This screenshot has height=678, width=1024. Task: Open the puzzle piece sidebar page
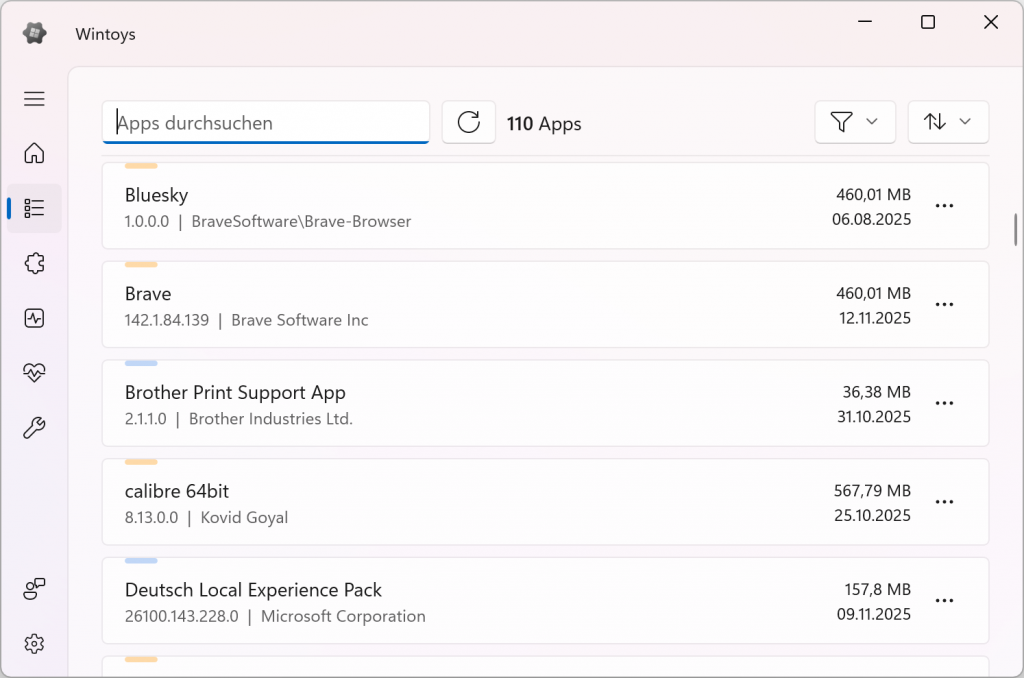[34, 263]
